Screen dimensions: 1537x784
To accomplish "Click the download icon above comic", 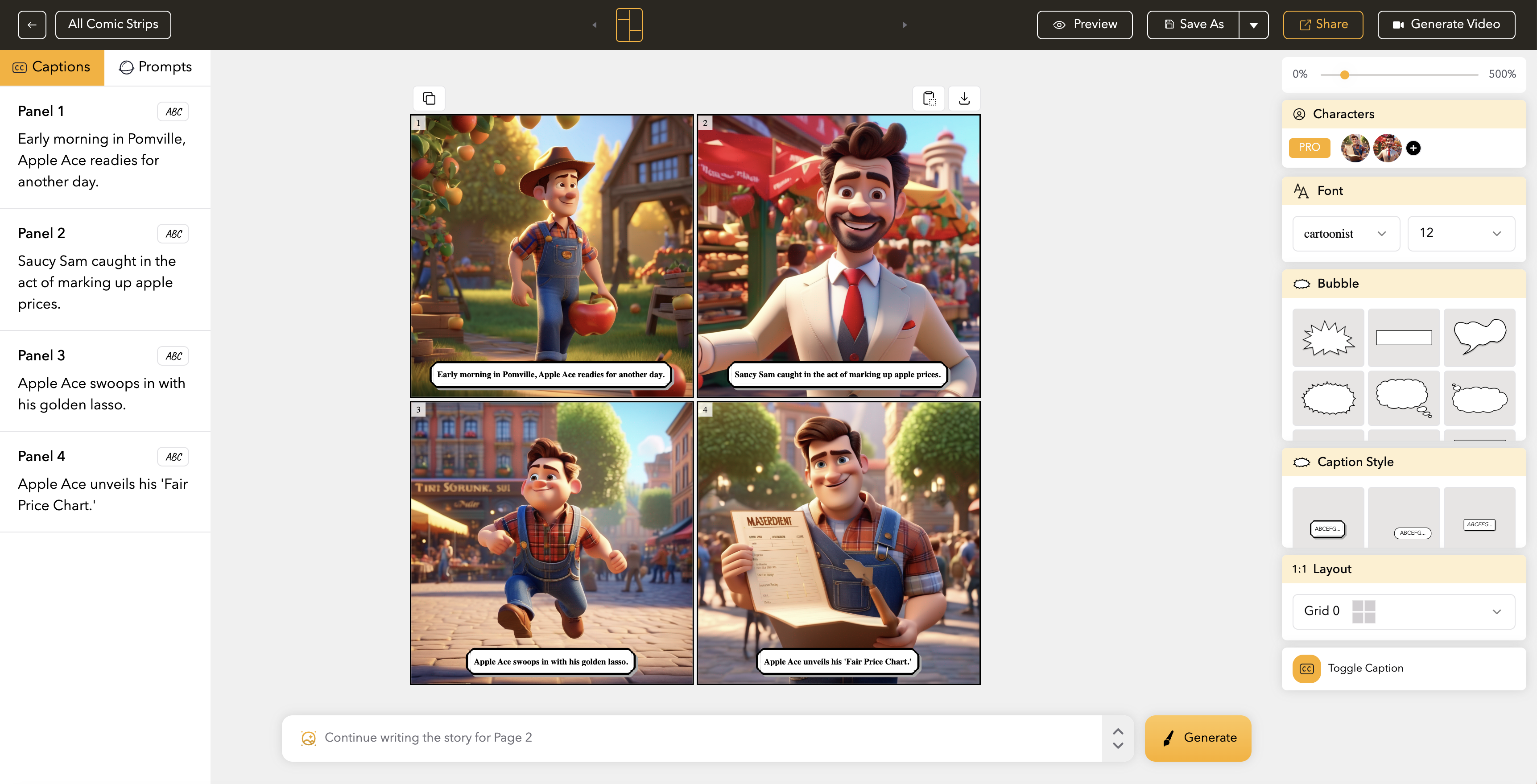I will pyautogui.click(x=963, y=98).
